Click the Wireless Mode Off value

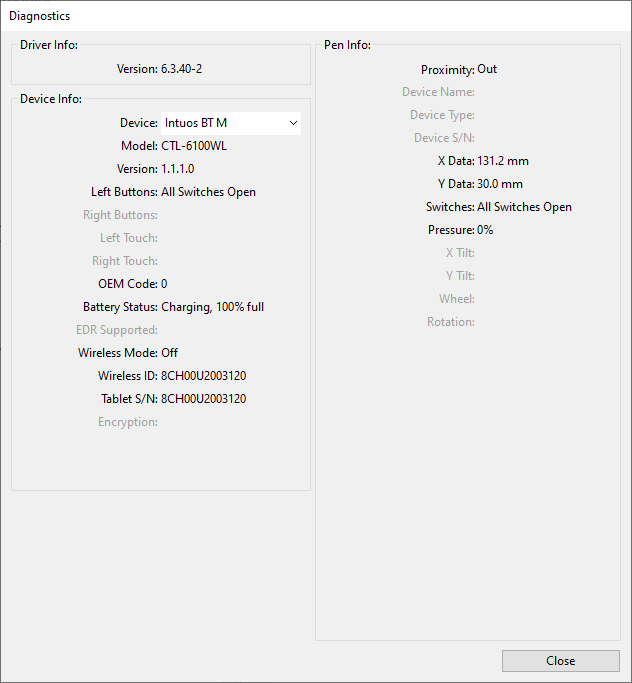point(170,353)
